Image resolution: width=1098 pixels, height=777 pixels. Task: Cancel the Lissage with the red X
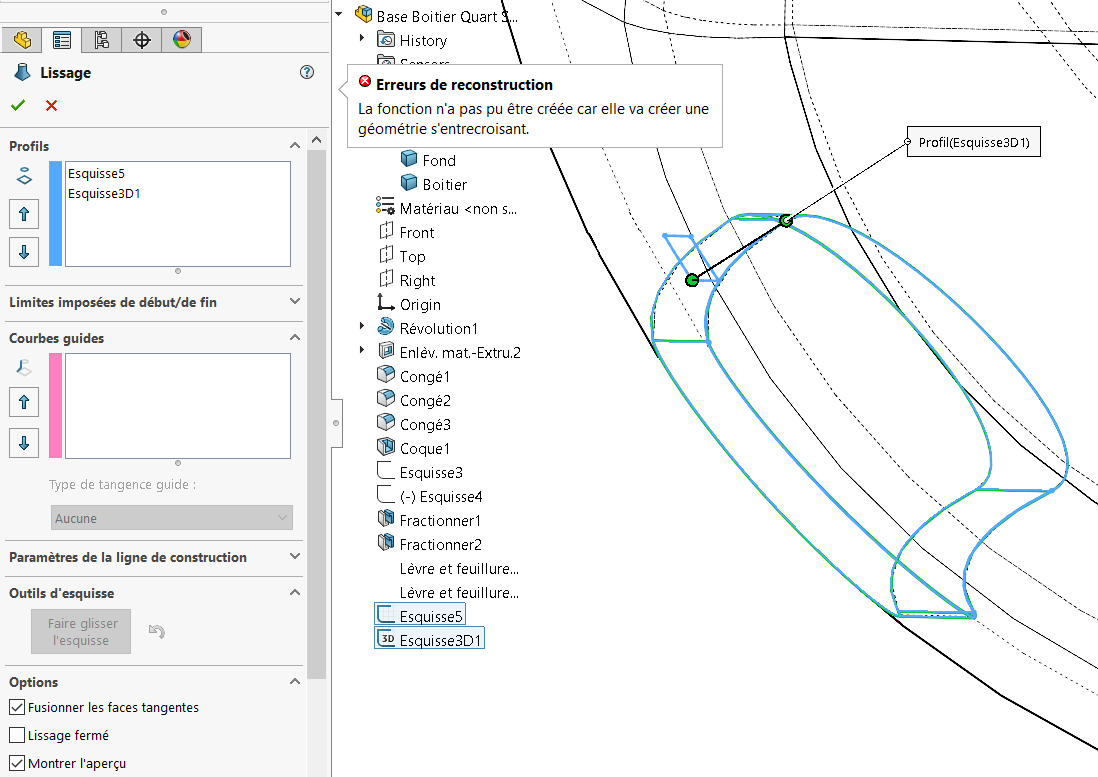(51, 105)
